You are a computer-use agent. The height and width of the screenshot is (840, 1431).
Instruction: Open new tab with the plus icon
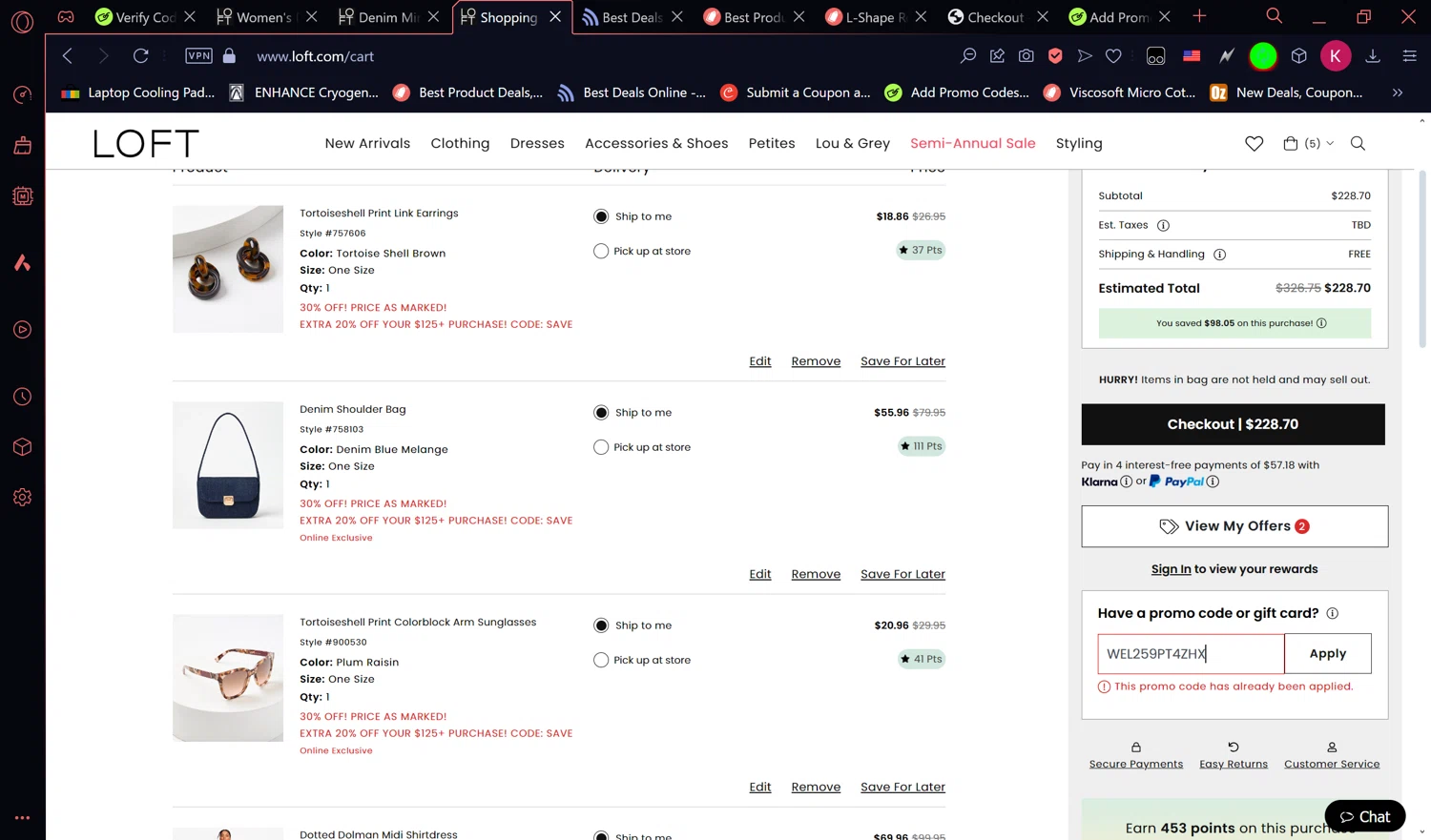point(1199,16)
